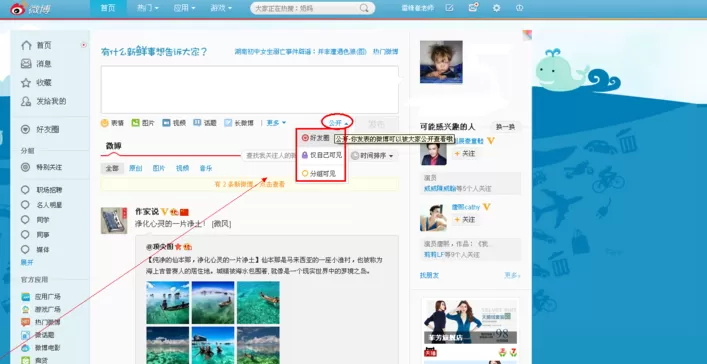The height and width of the screenshot is (364, 707).
Task: Add 话题 topic in compose toolbar
Action: tap(205, 123)
